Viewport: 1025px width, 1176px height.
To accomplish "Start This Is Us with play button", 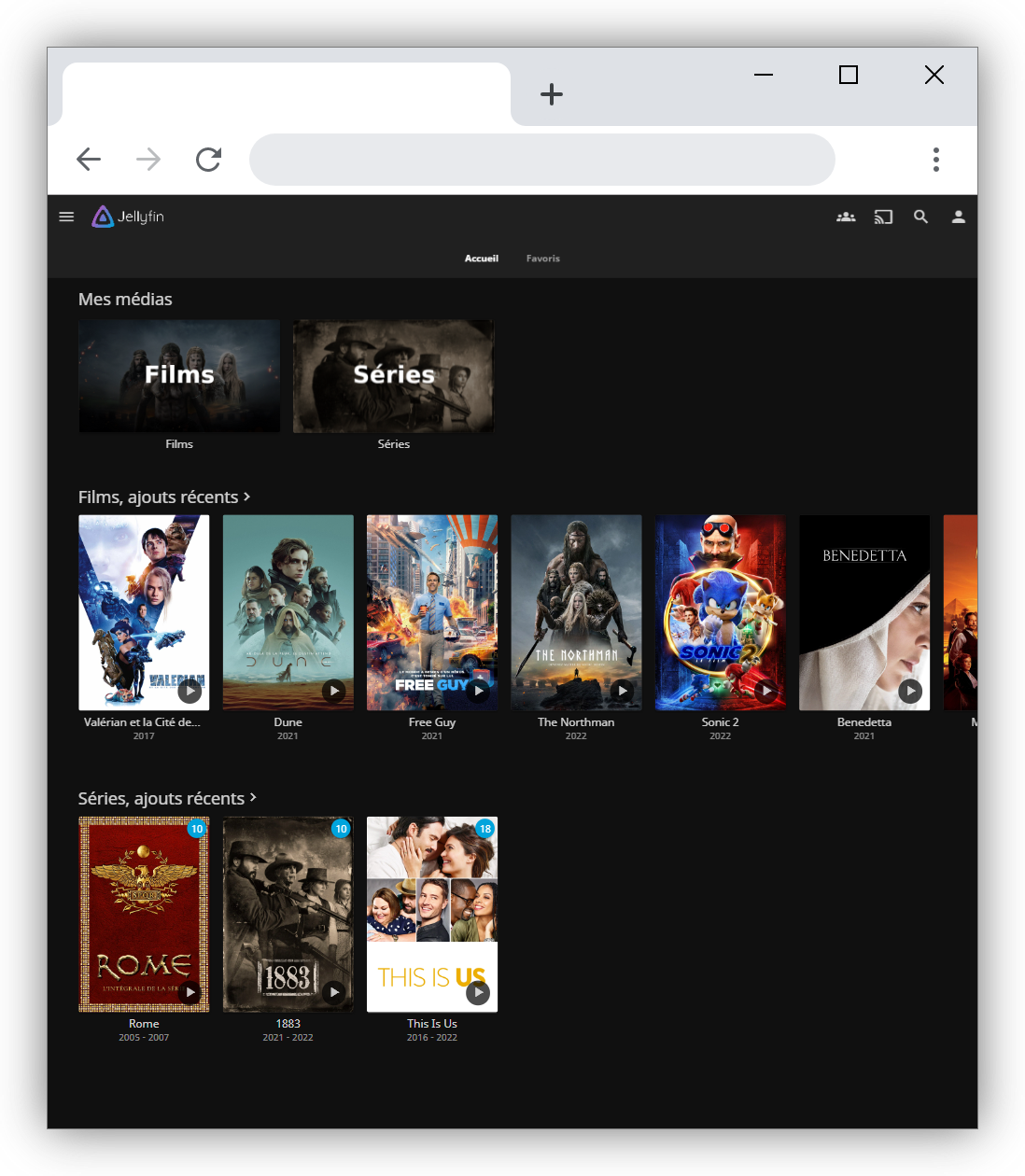I will pos(478,992).
